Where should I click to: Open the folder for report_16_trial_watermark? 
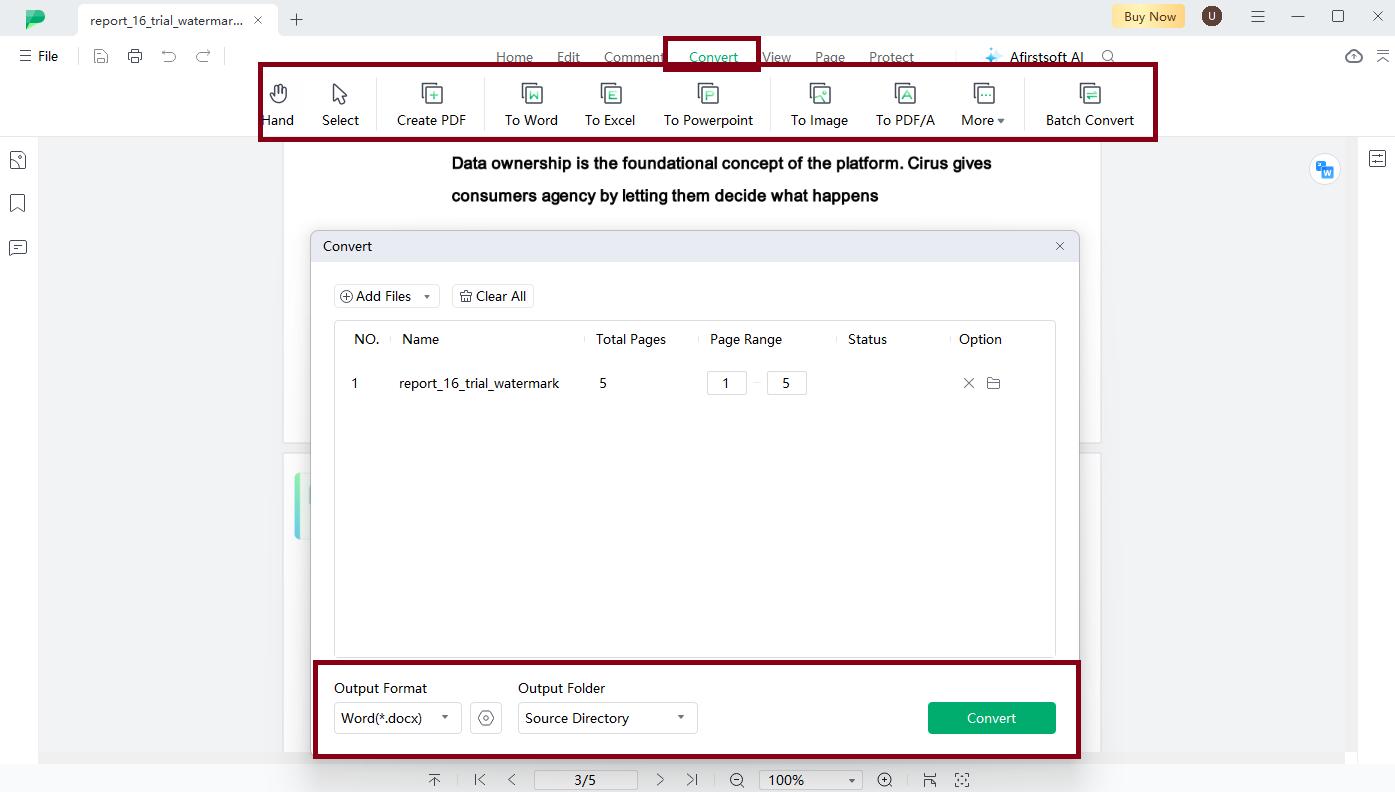(993, 383)
